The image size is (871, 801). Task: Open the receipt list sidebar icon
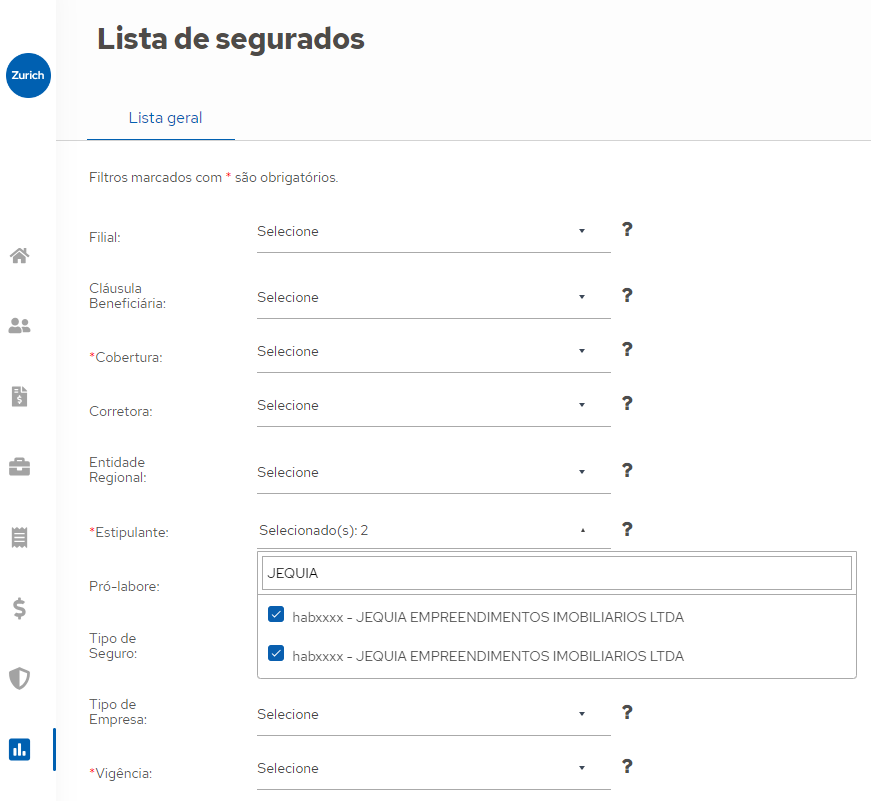coord(19,537)
